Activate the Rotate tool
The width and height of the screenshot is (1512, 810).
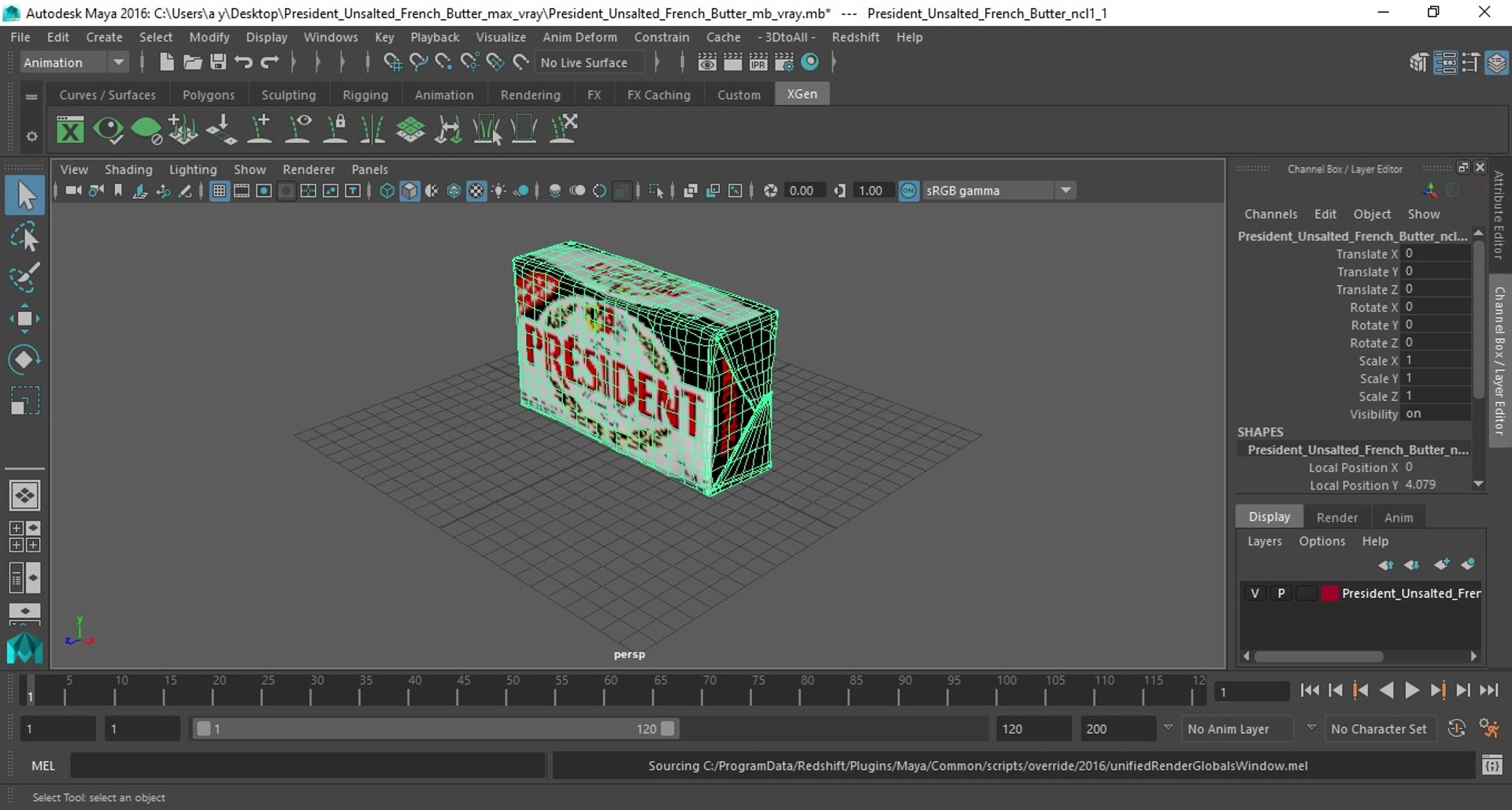tap(24, 359)
